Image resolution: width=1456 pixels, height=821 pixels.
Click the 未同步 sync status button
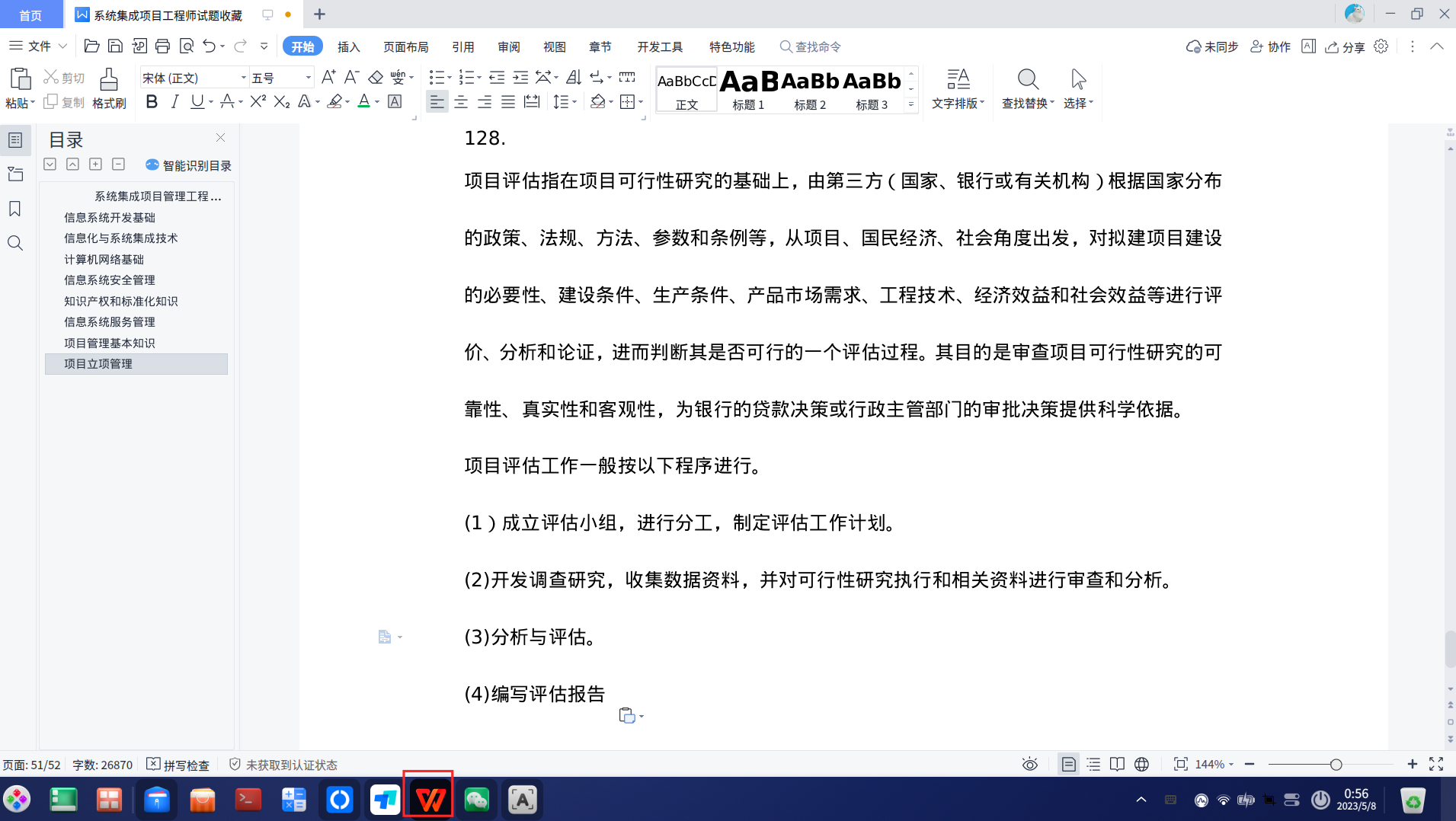point(1212,46)
